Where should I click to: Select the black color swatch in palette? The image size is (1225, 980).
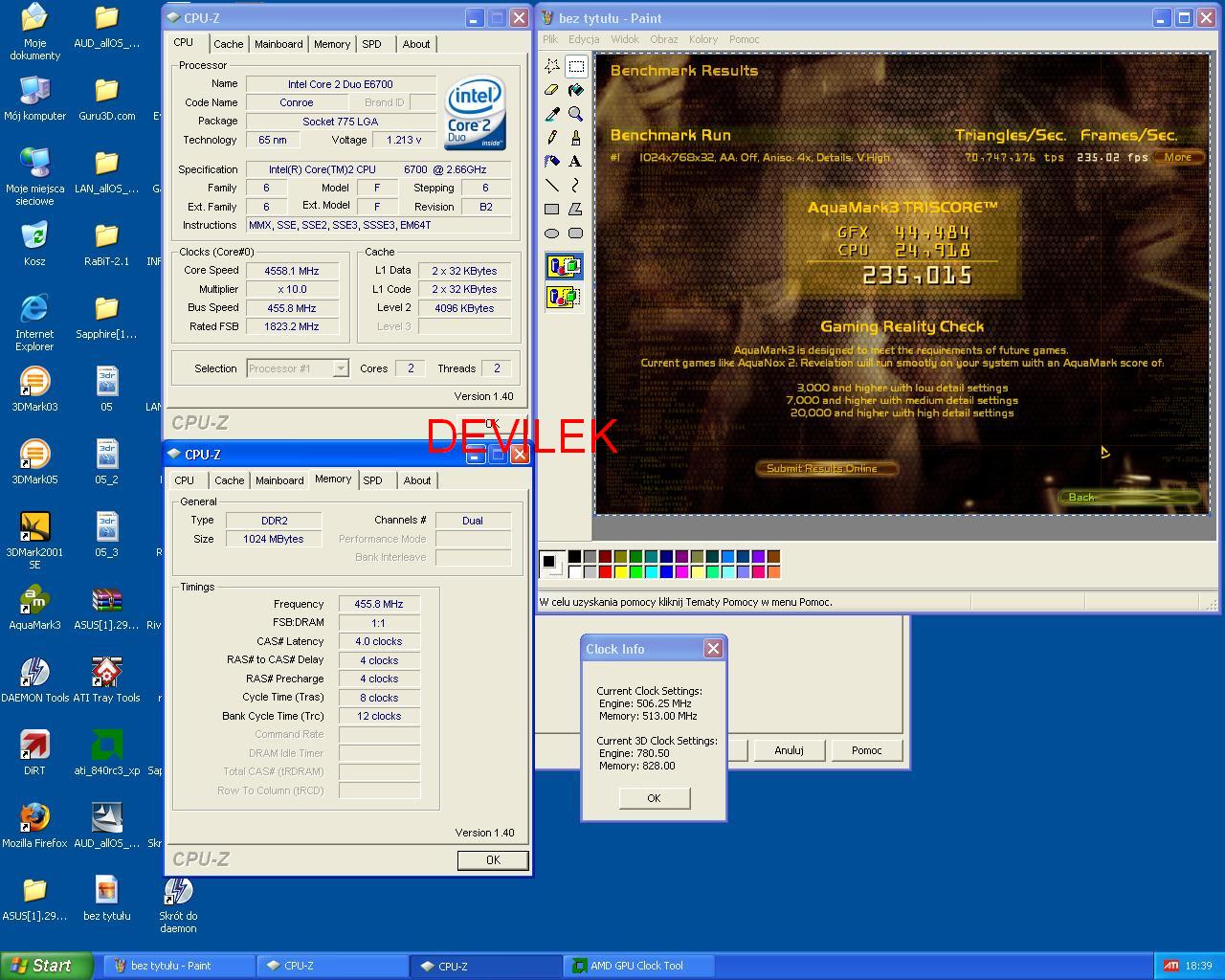(574, 556)
